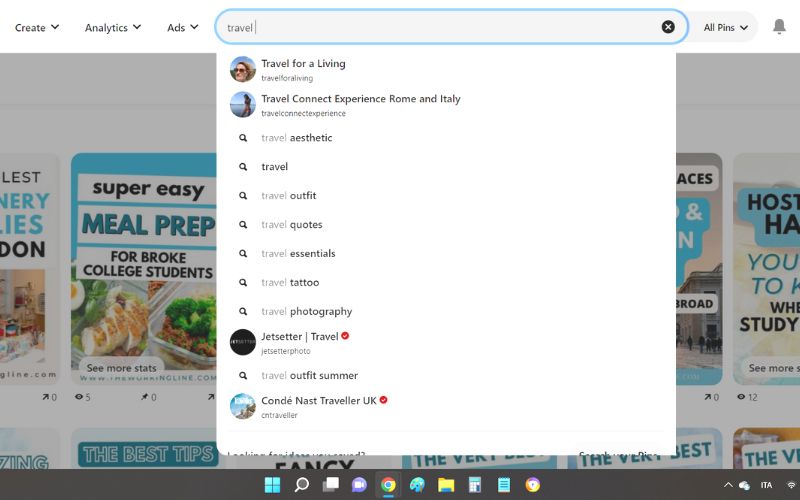Click See more stats on Meal Prep pin
Viewport: 800px width, 500px height.
click(x=121, y=368)
